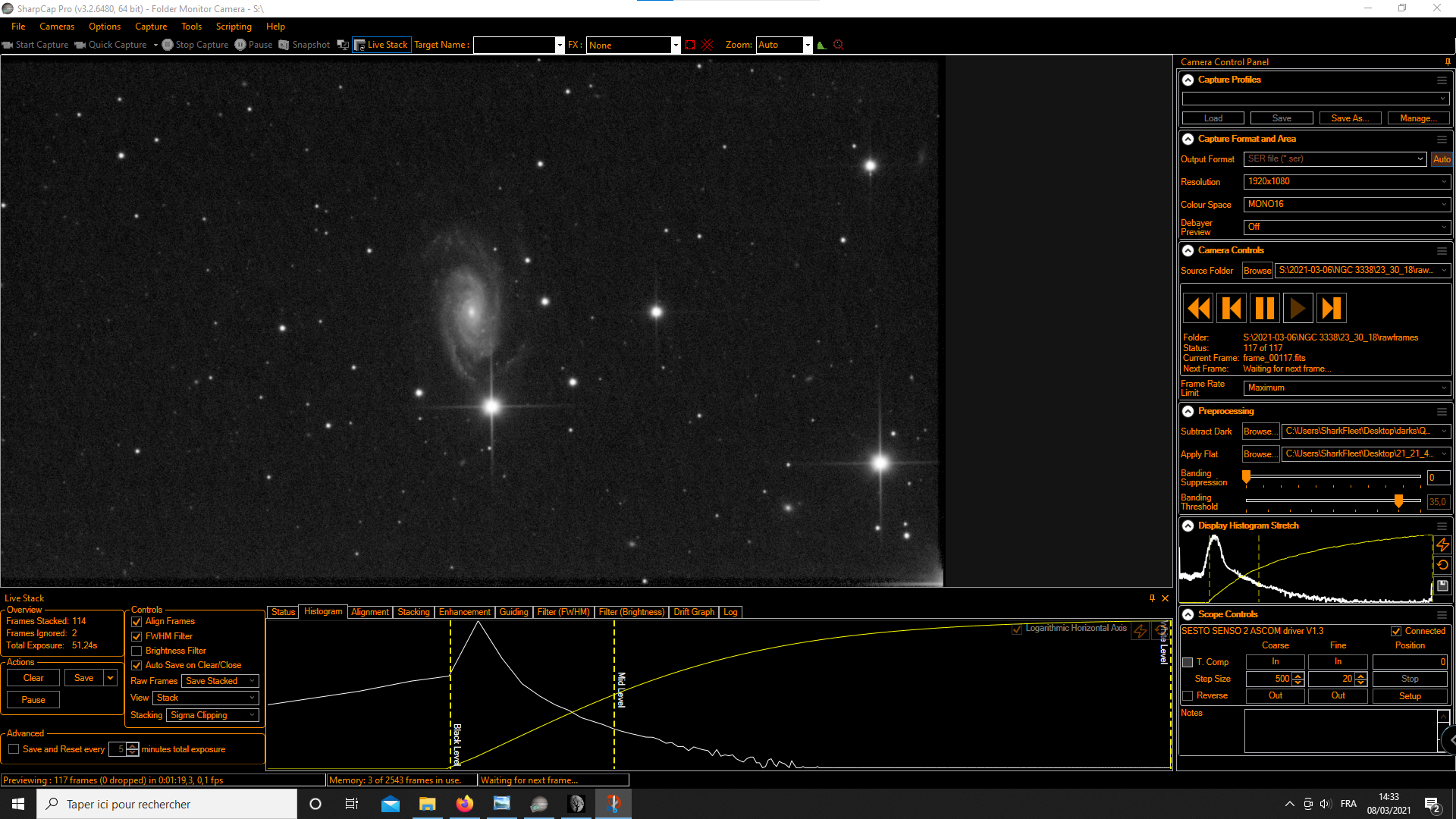Reset the display histogram stretch
The image size is (1456, 819).
pyautogui.click(x=1442, y=565)
